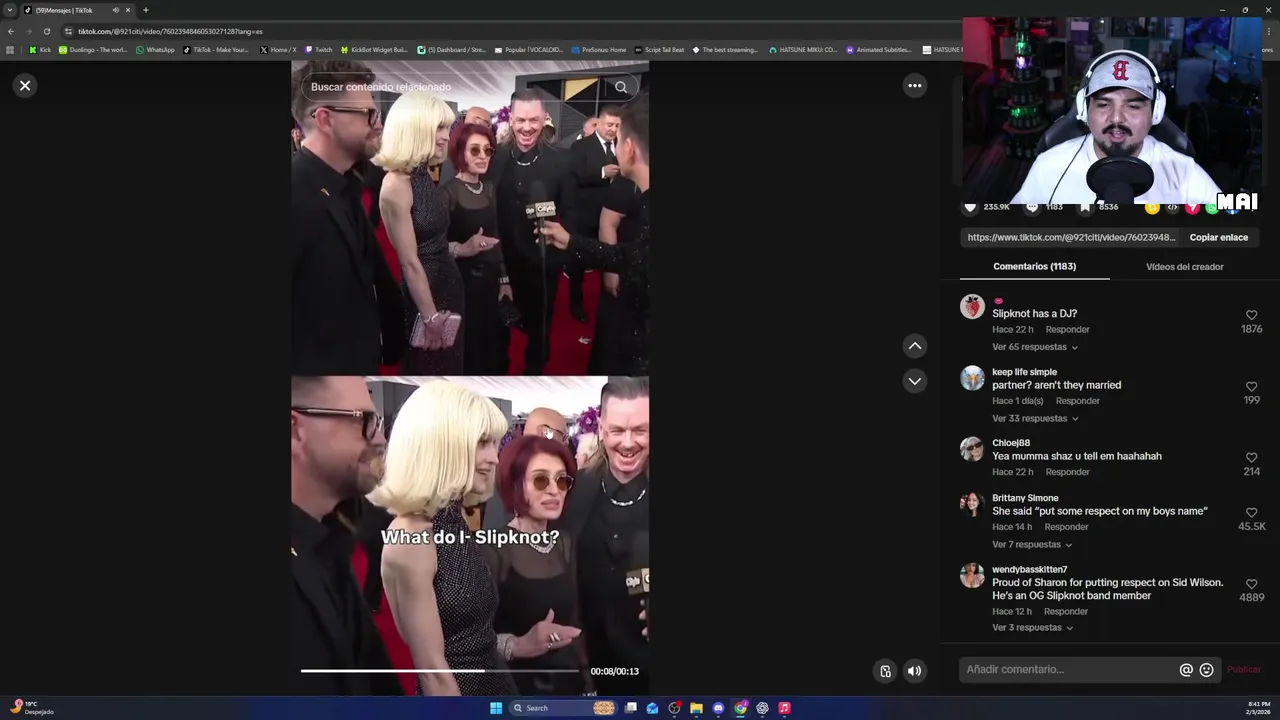Open the Duolingo bookmark
Screen dimensions: 1280x720
[93, 50]
